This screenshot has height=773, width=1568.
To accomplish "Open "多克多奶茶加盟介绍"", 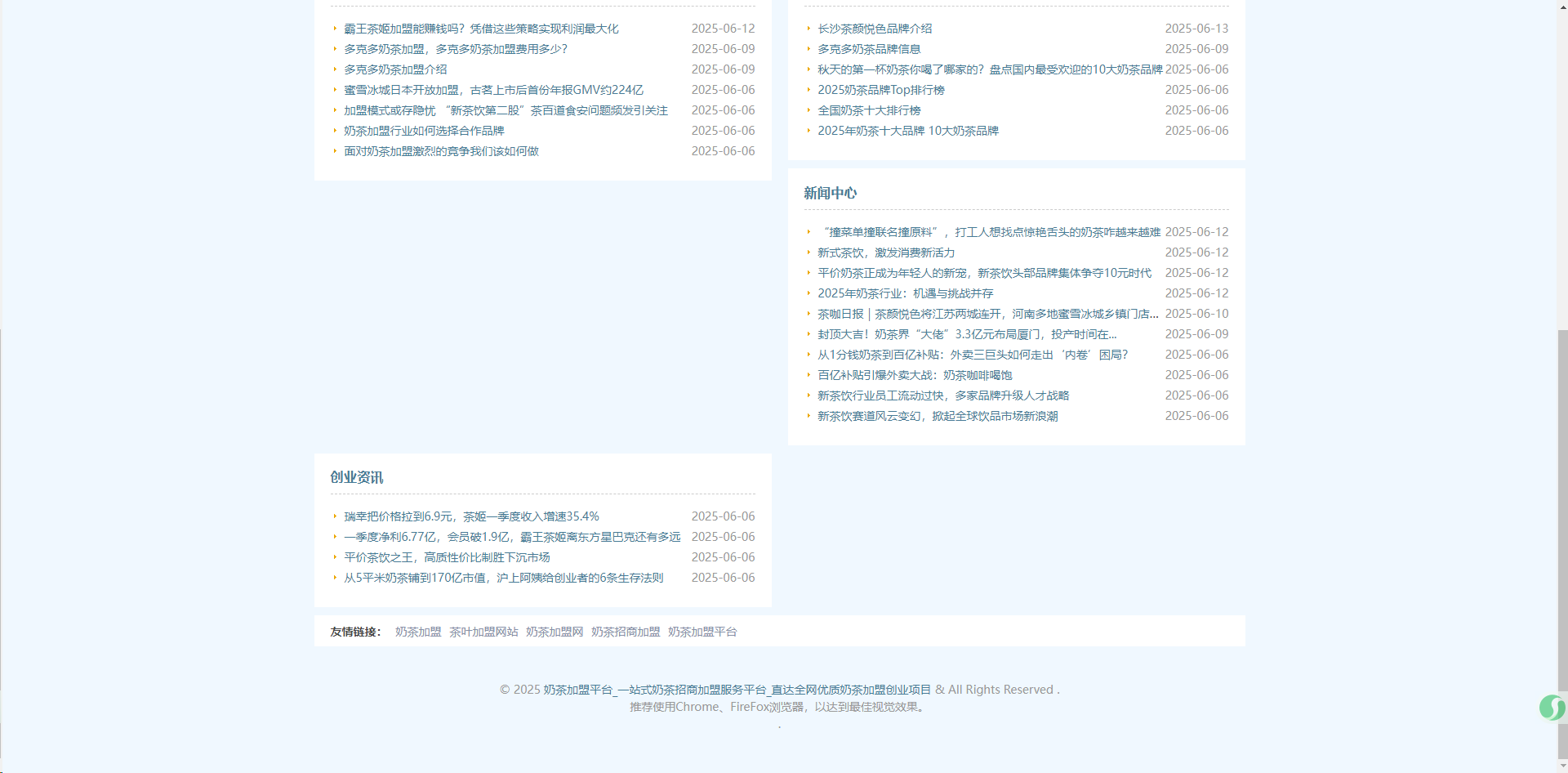I will pos(396,69).
